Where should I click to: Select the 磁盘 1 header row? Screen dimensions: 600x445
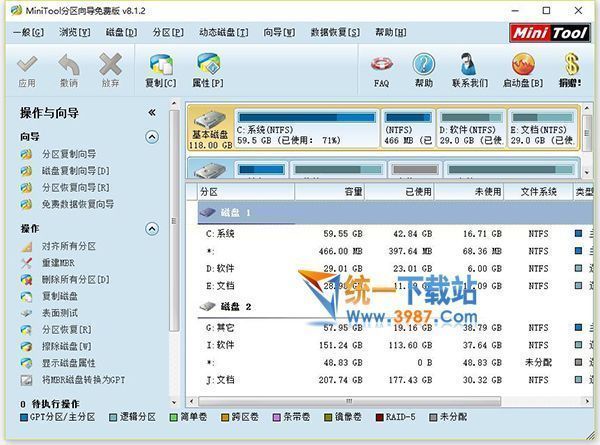(x=395, y=213)
